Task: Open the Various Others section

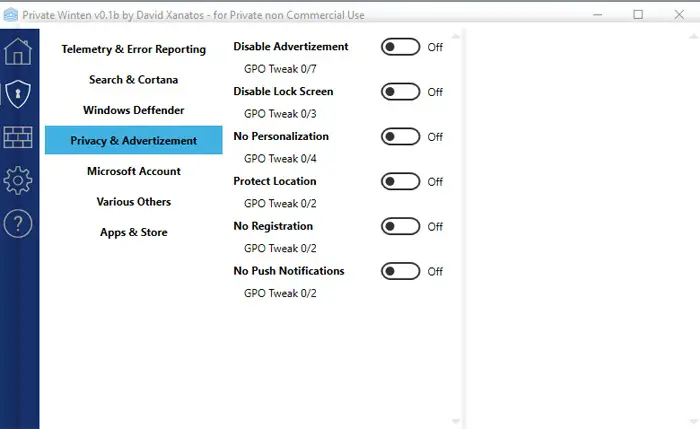Action: (133, 201)
